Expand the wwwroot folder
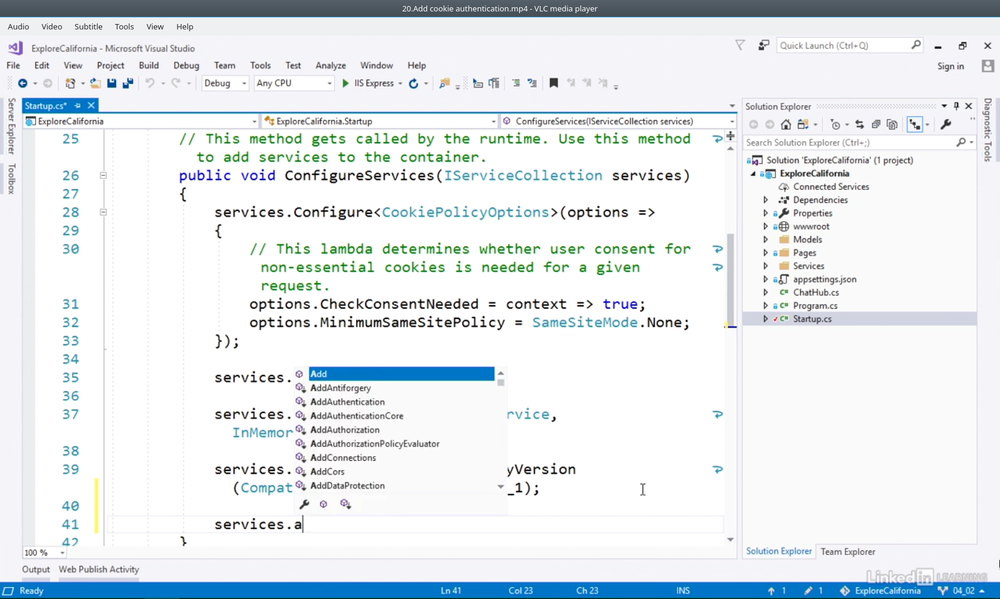 [766, 226]
